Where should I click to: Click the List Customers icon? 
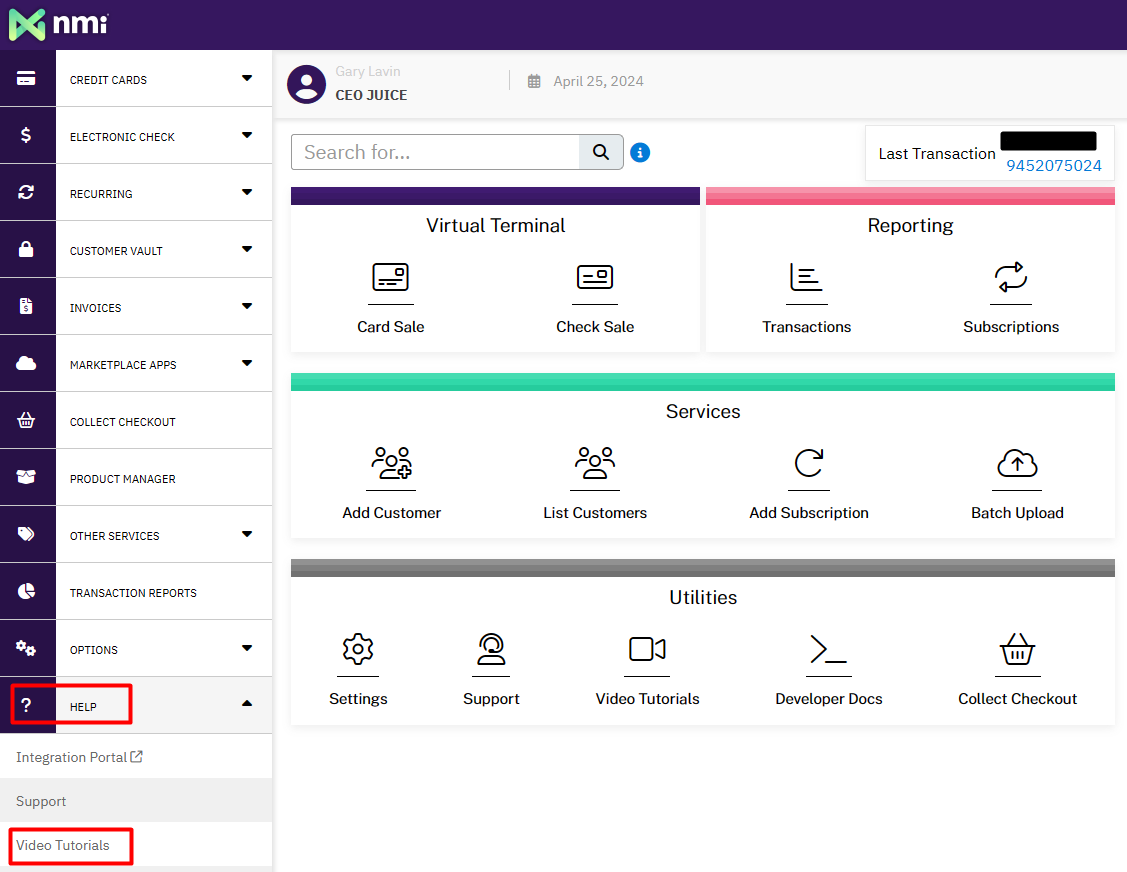coord(595,463)
